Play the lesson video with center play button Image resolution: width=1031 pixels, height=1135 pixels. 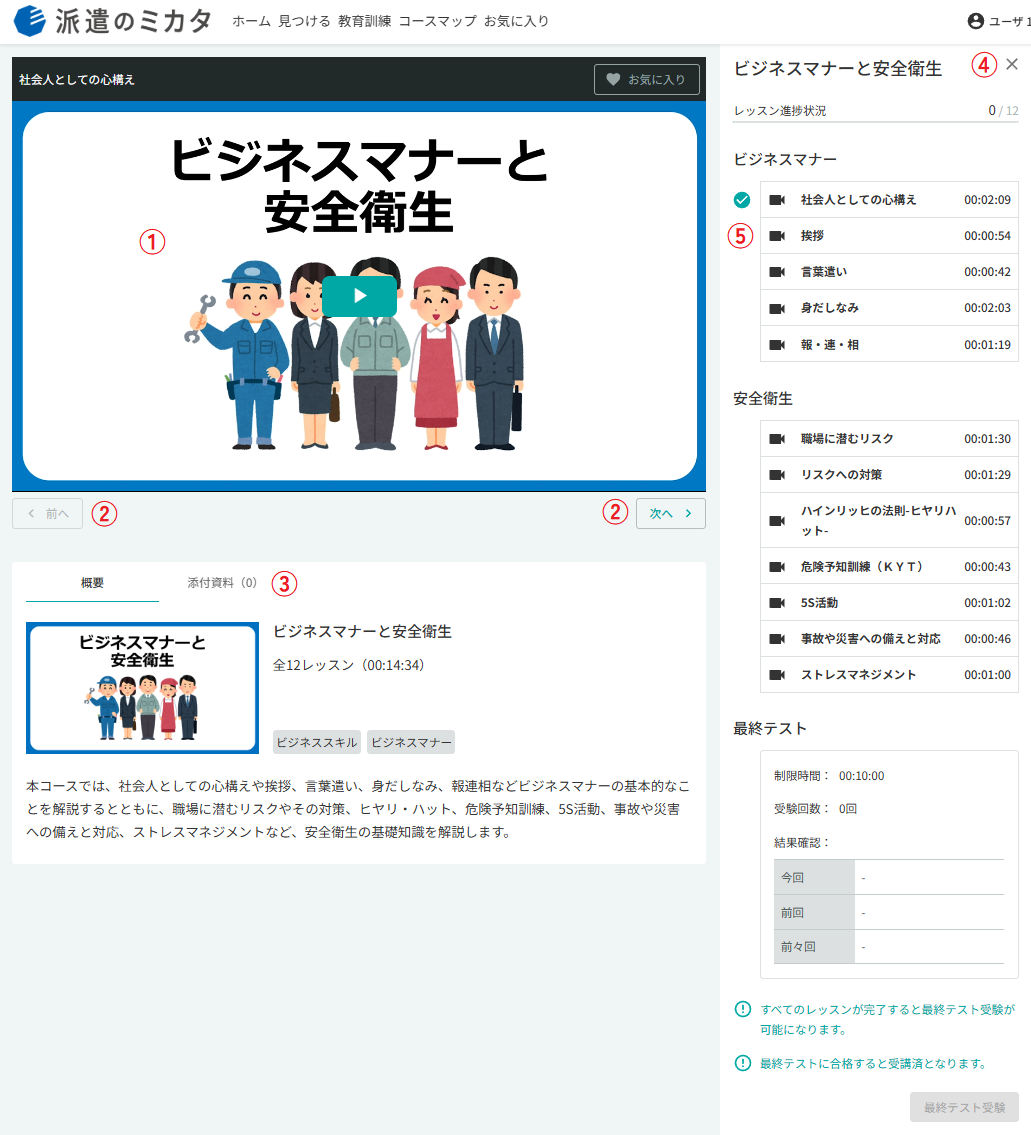[x=359, y=296]
